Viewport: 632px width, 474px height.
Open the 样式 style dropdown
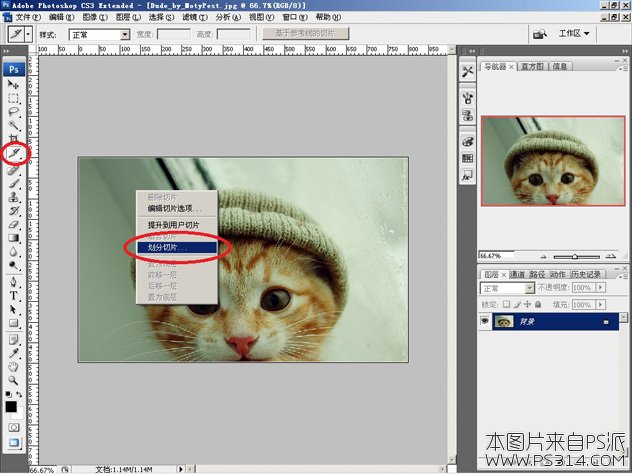point(100,34)
